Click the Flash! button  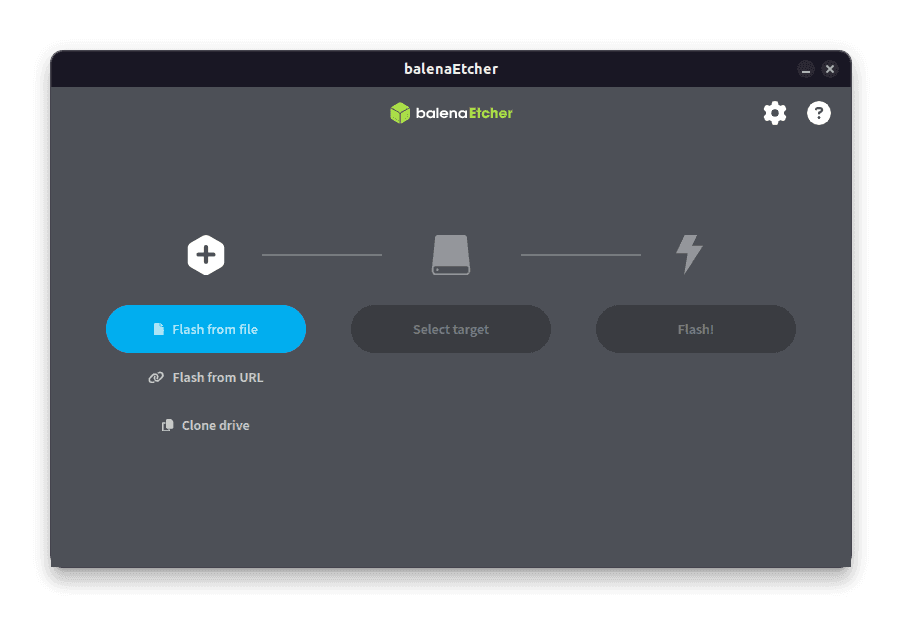(x=696, y=329)
